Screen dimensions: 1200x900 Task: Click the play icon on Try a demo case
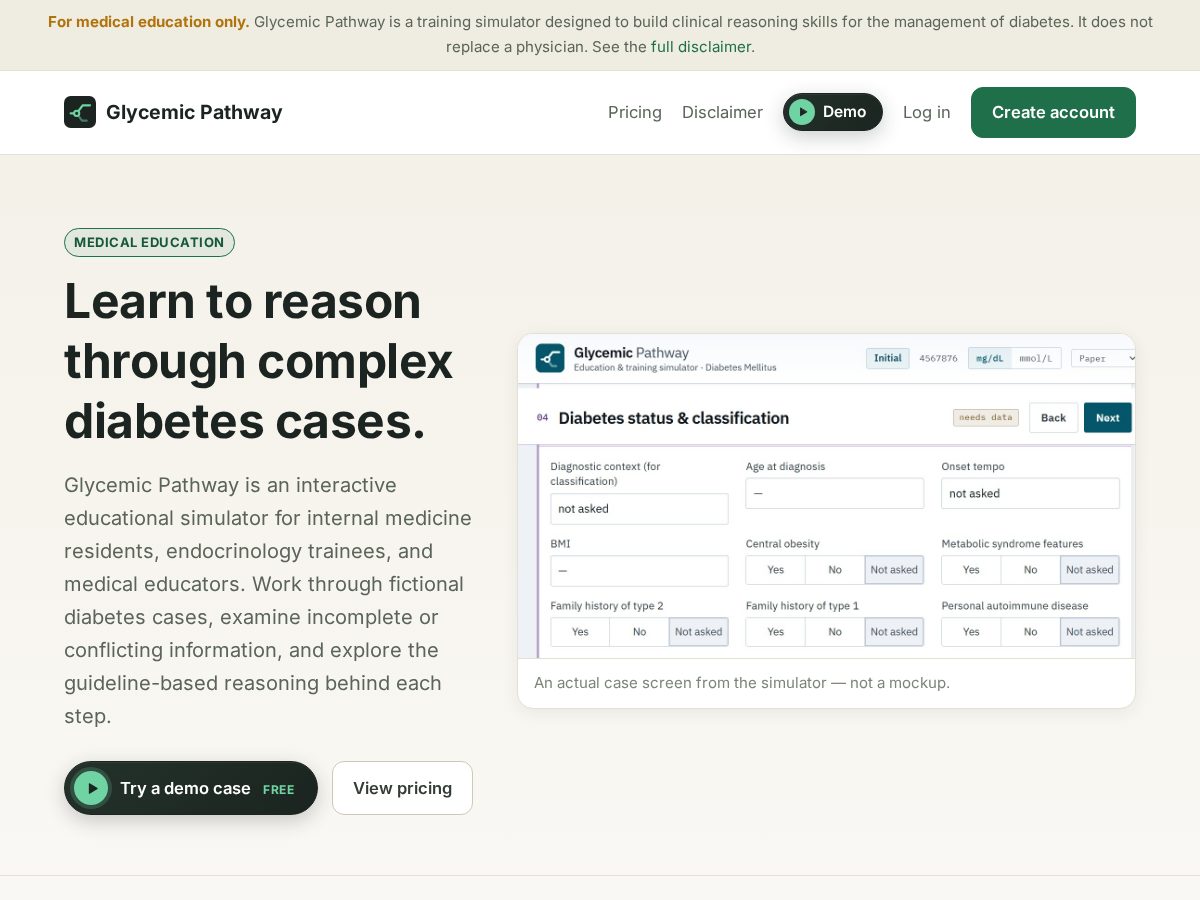[91, 788]
